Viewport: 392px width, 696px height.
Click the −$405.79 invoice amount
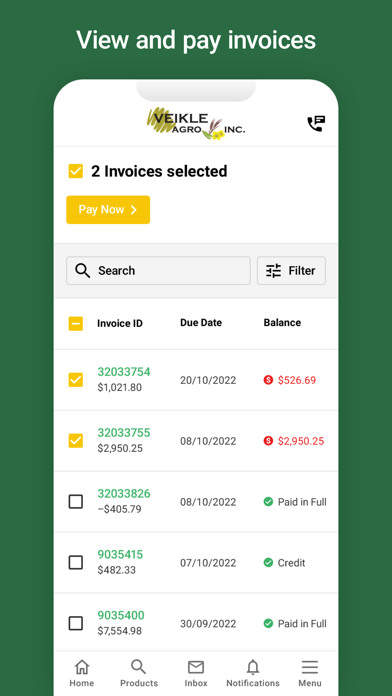119,509
